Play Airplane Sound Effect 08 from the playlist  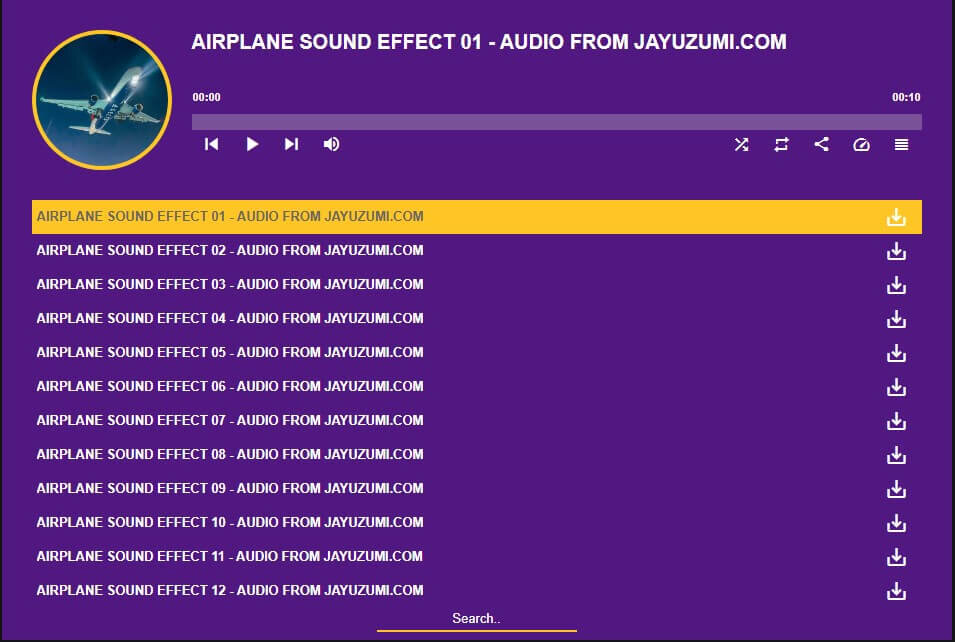click(x=229, y=454)
